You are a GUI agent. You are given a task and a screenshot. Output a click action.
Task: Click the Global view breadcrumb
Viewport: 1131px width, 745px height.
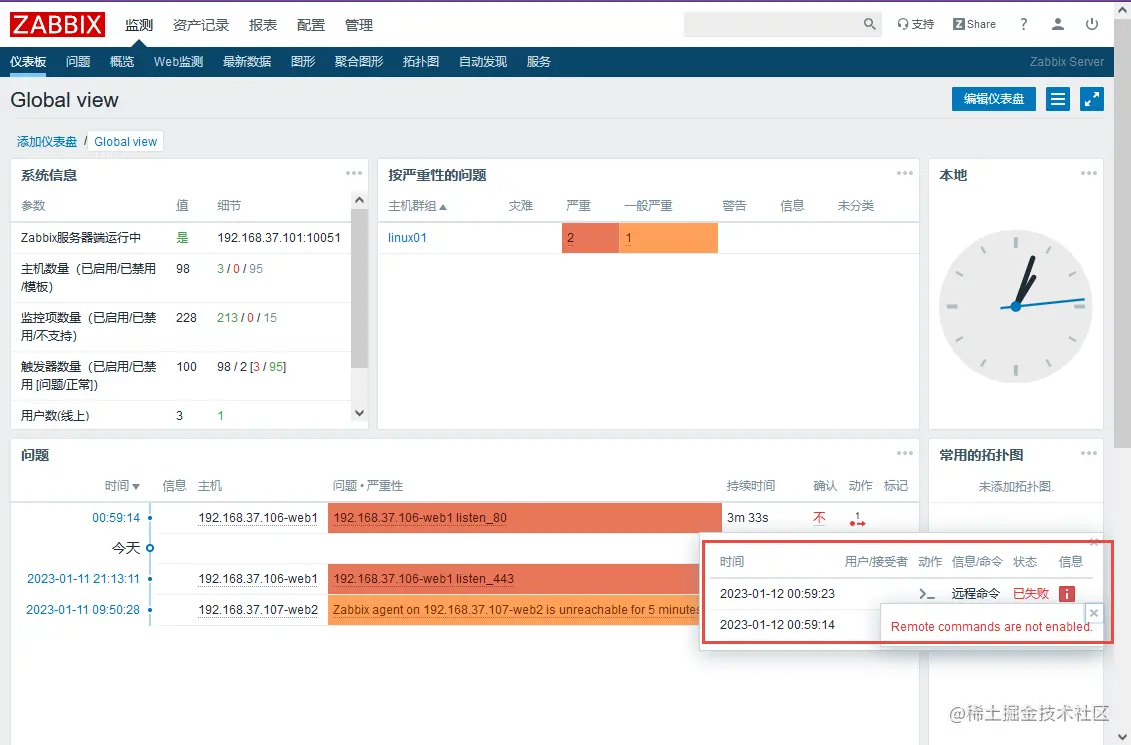(126, 141)
